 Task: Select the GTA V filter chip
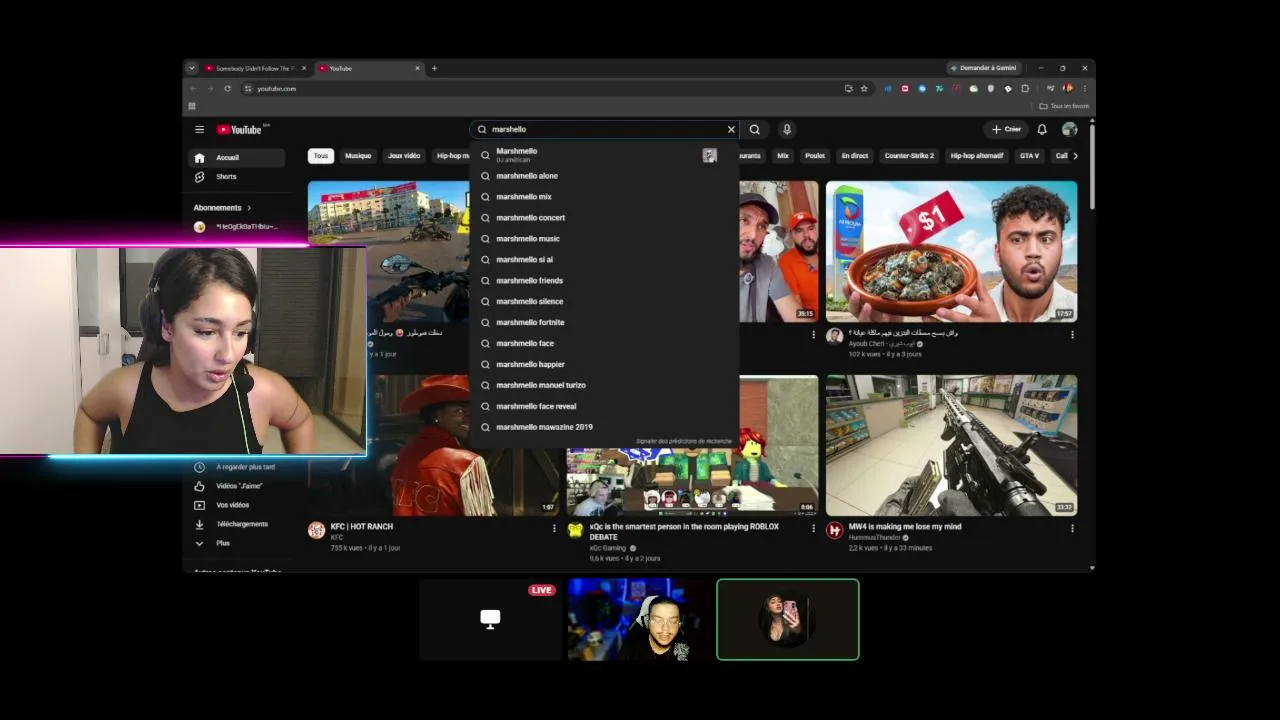1029,156
